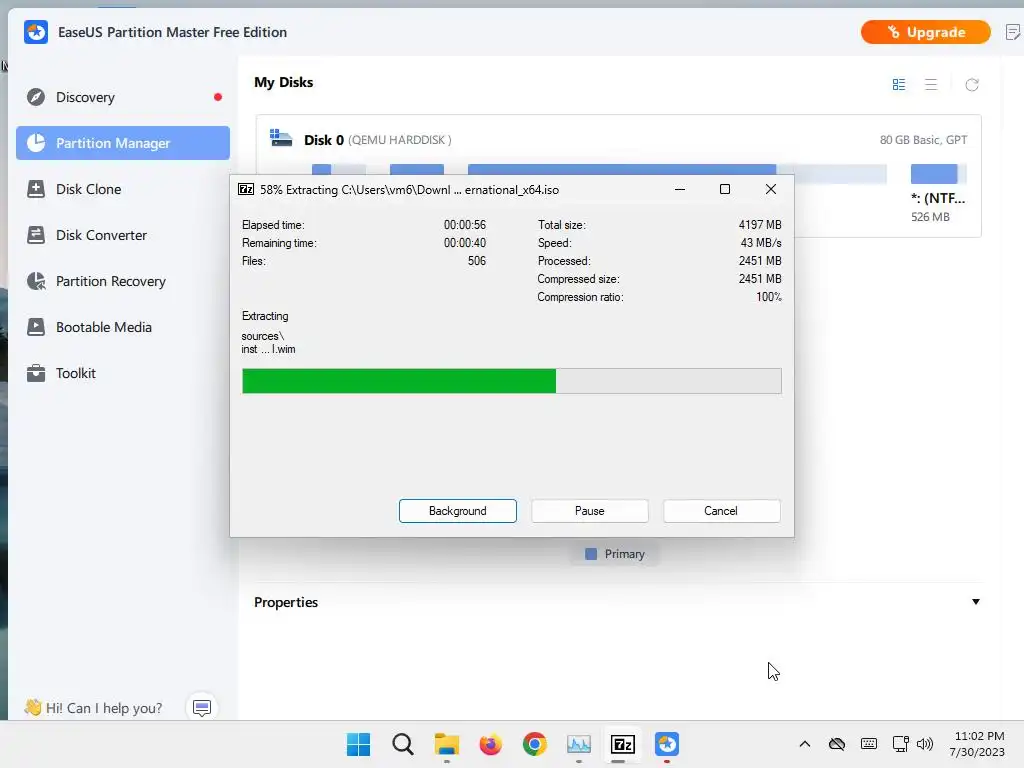Pause the 7-Zip extraction
This screenshot has height=768, width=1024.
tap(590, 511)
